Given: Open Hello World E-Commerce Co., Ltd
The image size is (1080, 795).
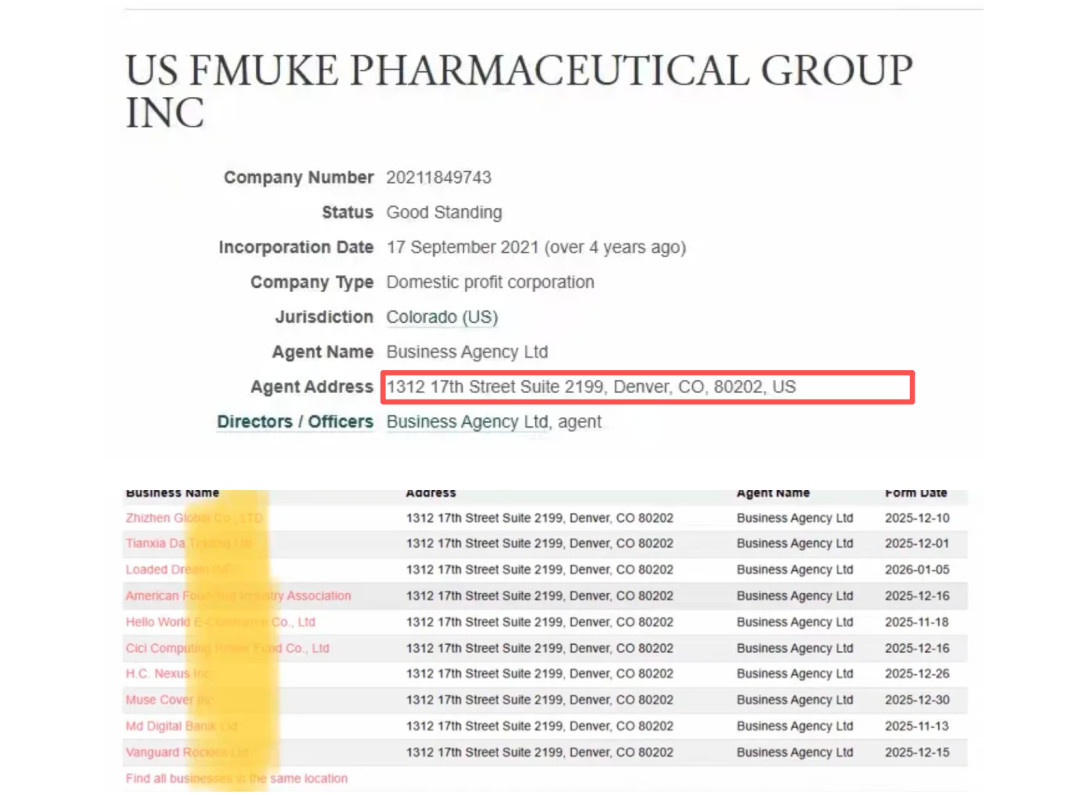Looking at the screenshot, I should coord(220,622).
